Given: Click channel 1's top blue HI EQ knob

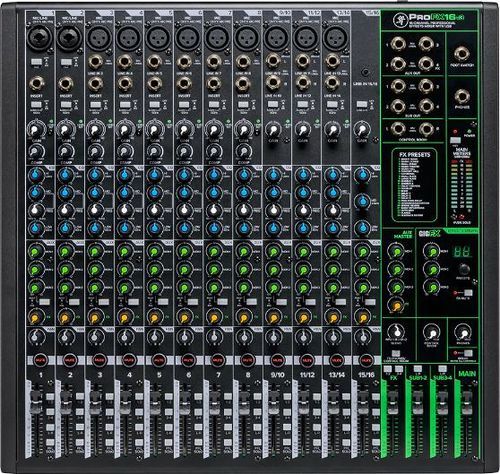Looking at the screenshot, I should tap(36, 175).
